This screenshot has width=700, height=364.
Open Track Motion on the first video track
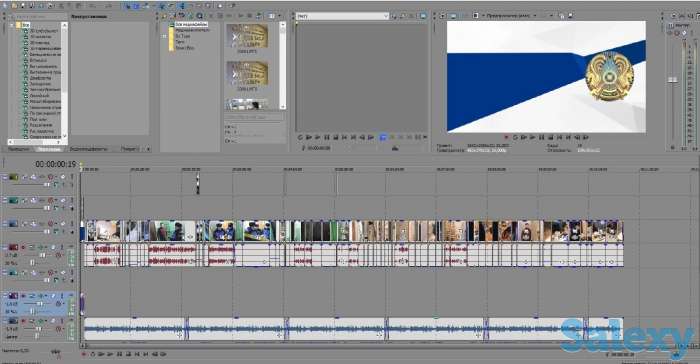(x=33, y=177)
